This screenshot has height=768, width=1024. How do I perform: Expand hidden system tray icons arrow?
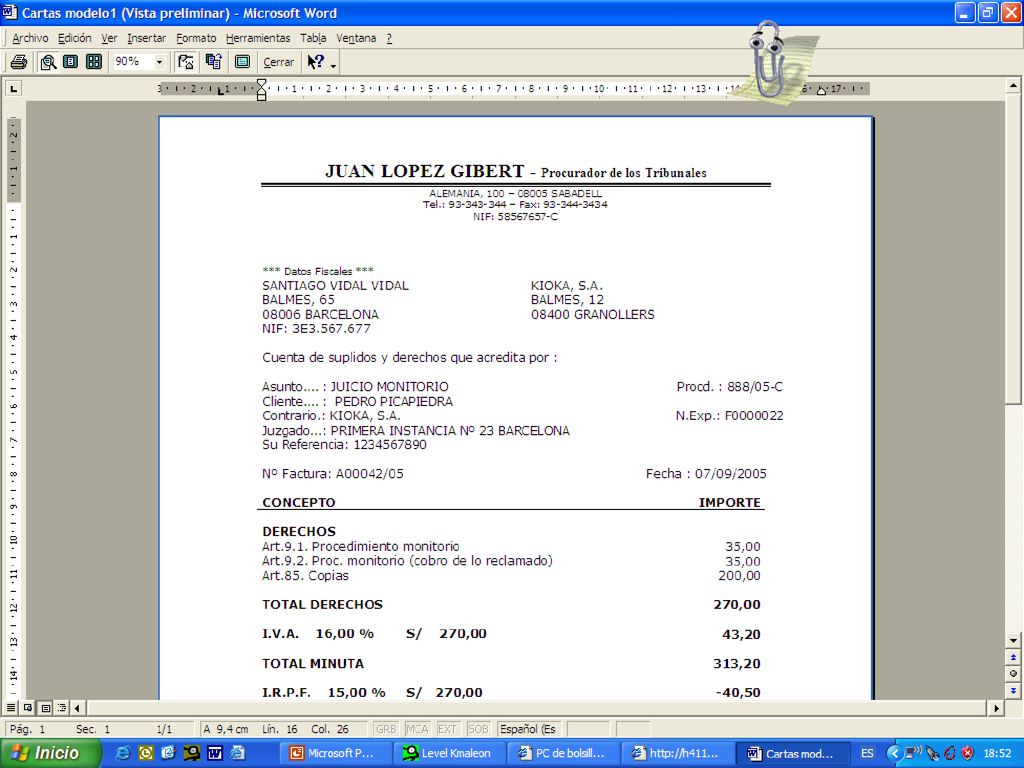(894, 753)
